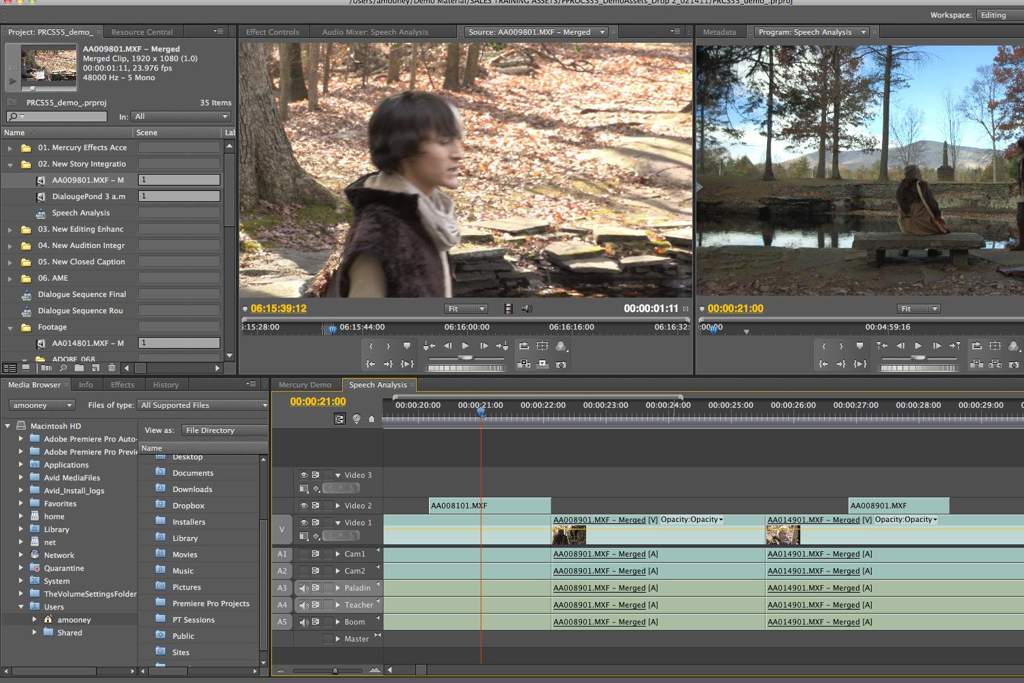The image size is (1024, 683).
Task: Play the sequence in the Program monitor
Action: tap(918, 346)
